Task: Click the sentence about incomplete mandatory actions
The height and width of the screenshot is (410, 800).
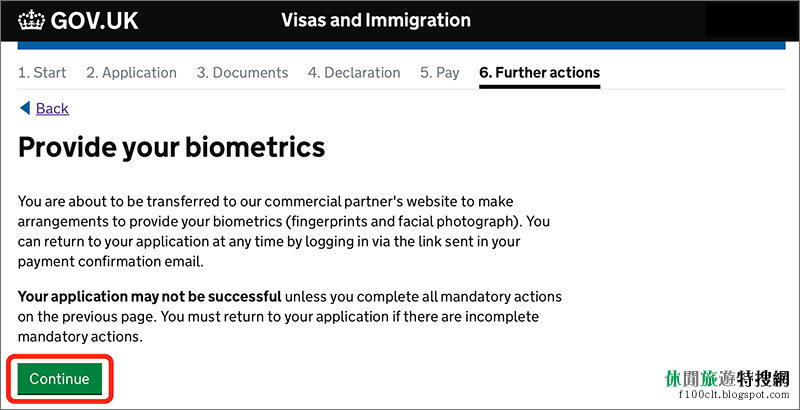Action: pyautogui.click(x=278, y=326)
